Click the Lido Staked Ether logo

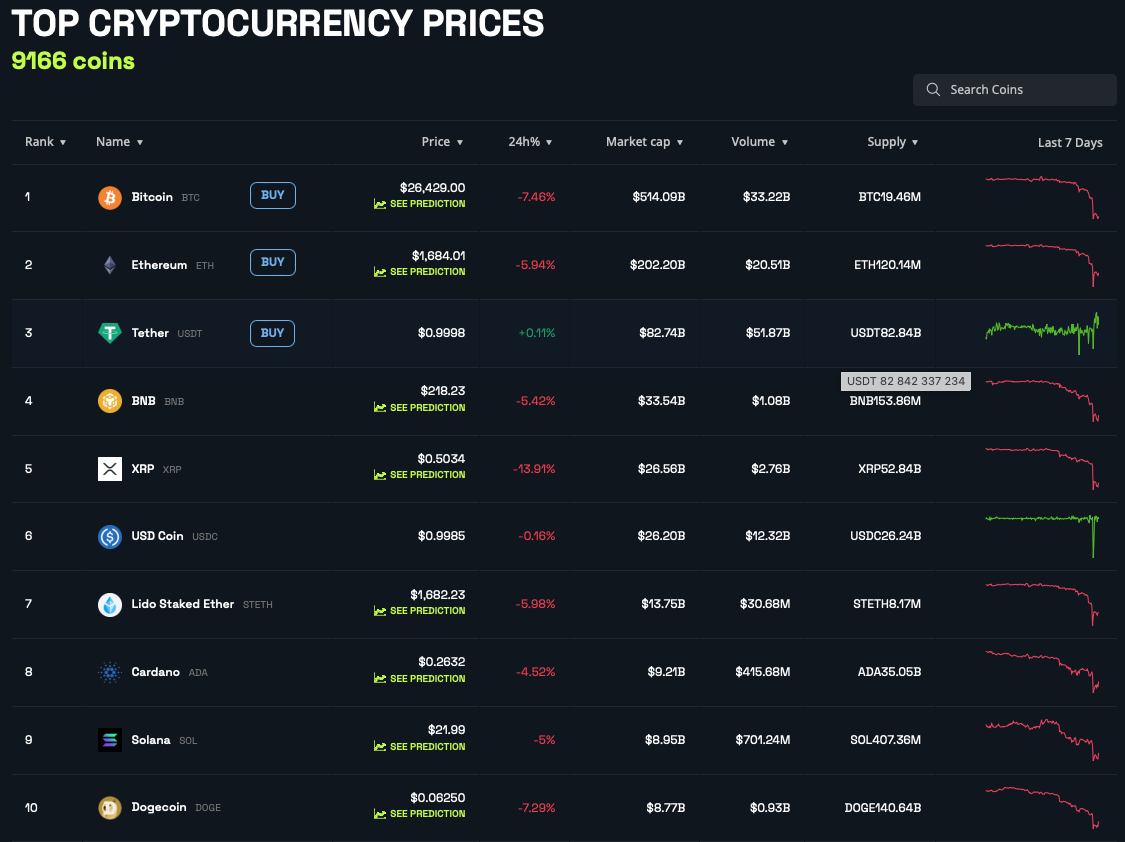[x=110, y=605]
